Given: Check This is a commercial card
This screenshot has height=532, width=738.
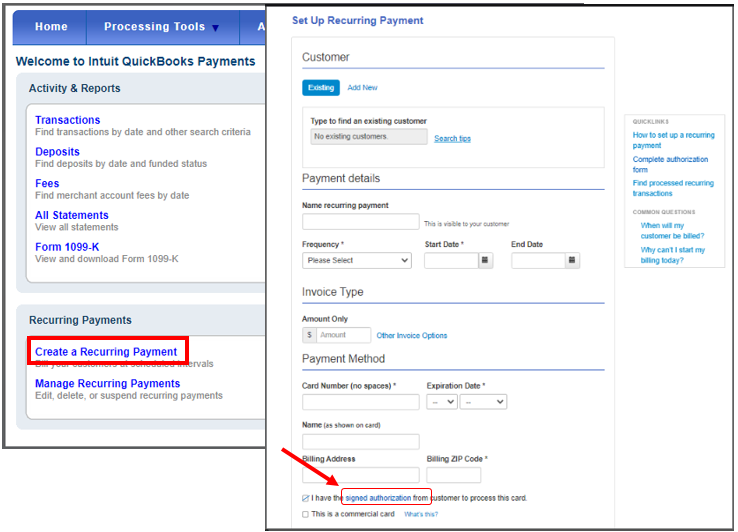Looking at the screenshot, I should coord(305,514).
